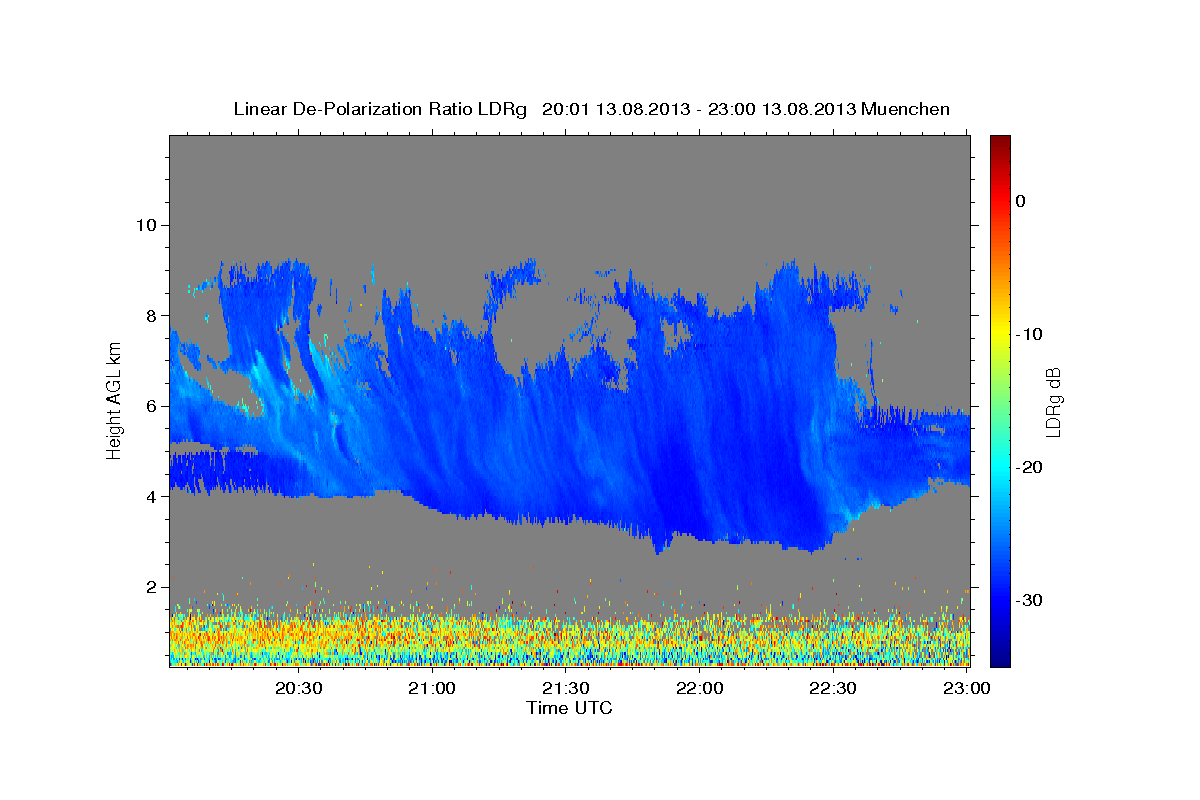Click the height tick label 2
Screen dimensions: 1200x800
point(150,587)
